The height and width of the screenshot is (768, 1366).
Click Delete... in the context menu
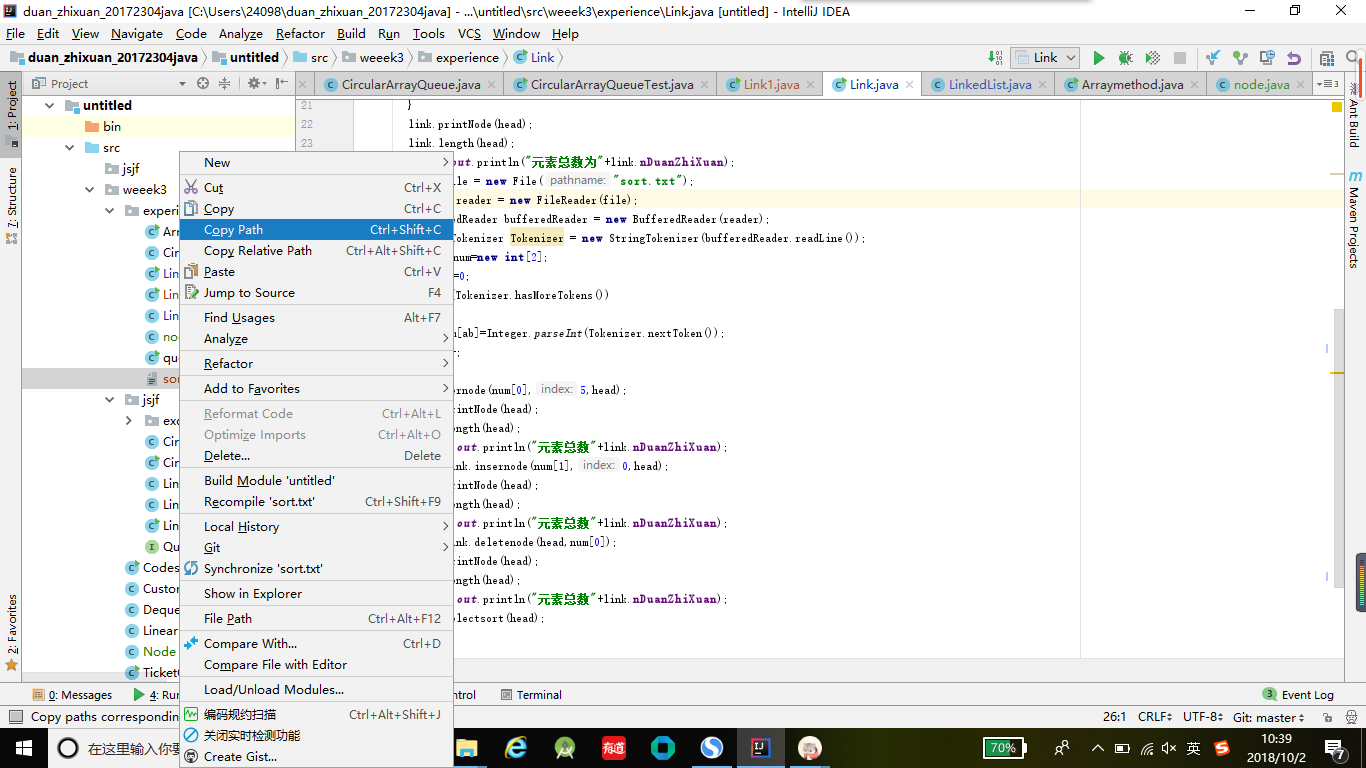point(316,456)
